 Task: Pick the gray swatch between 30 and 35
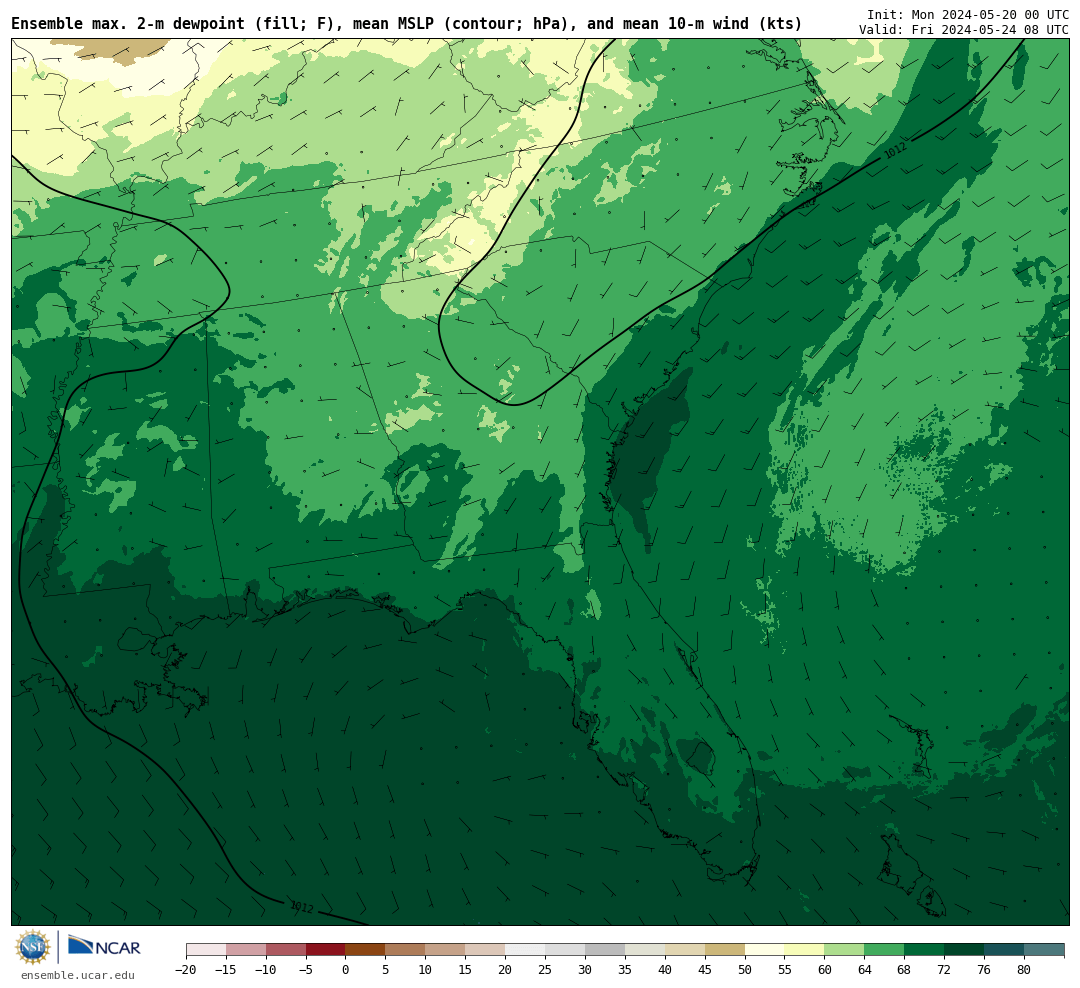605,950
